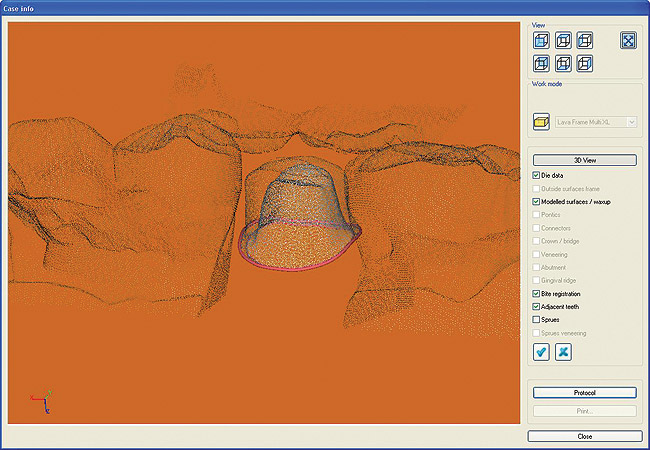Switch to the bottom-face cube view
650x450 pixels.
563,63
